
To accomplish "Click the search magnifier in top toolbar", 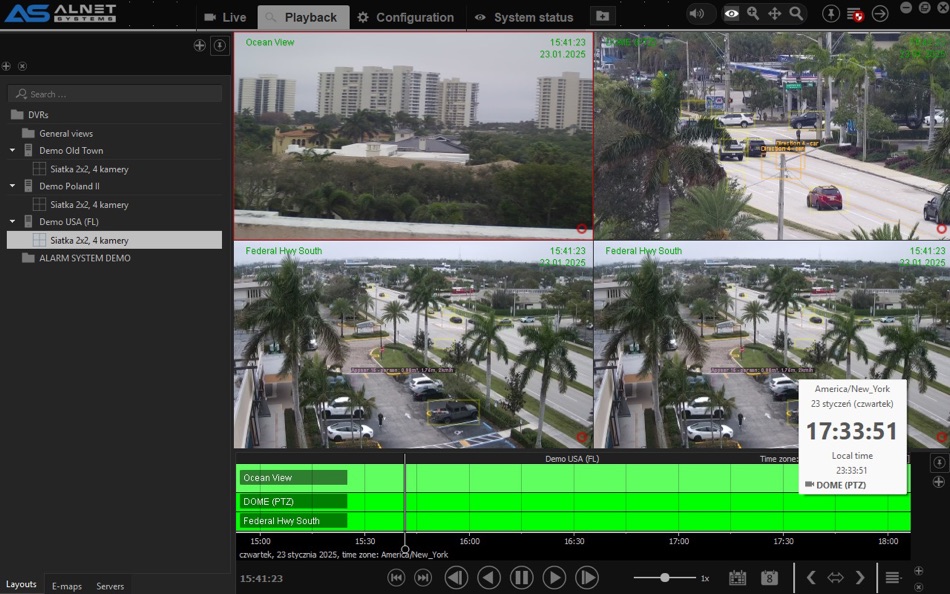I will [x=796, y=14].
